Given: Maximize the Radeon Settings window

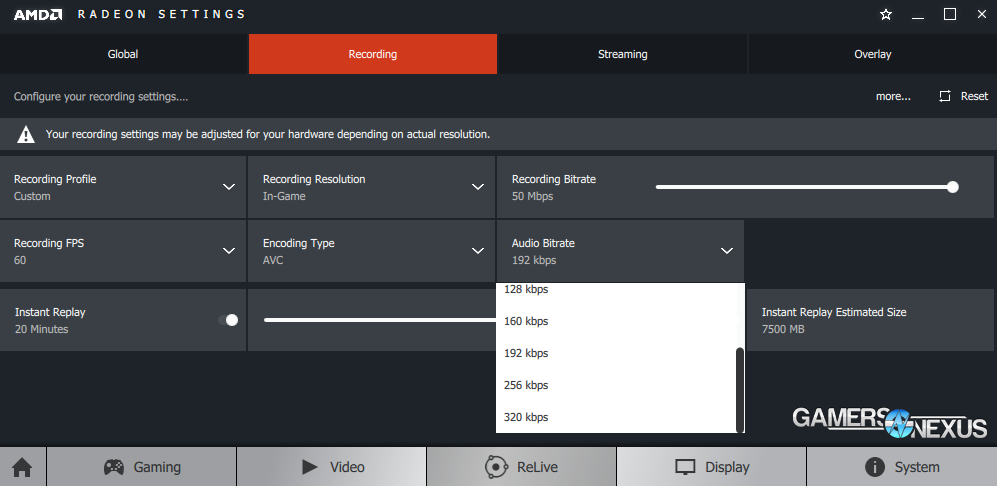Looking at the screenshot, I should pyautogui.click(x=950, y=14).
